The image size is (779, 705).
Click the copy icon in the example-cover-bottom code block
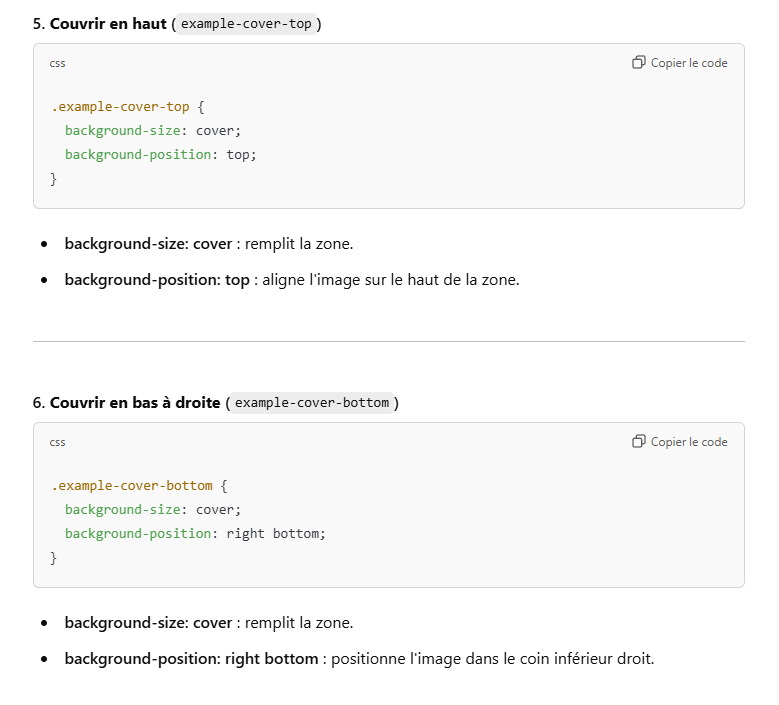639,442
